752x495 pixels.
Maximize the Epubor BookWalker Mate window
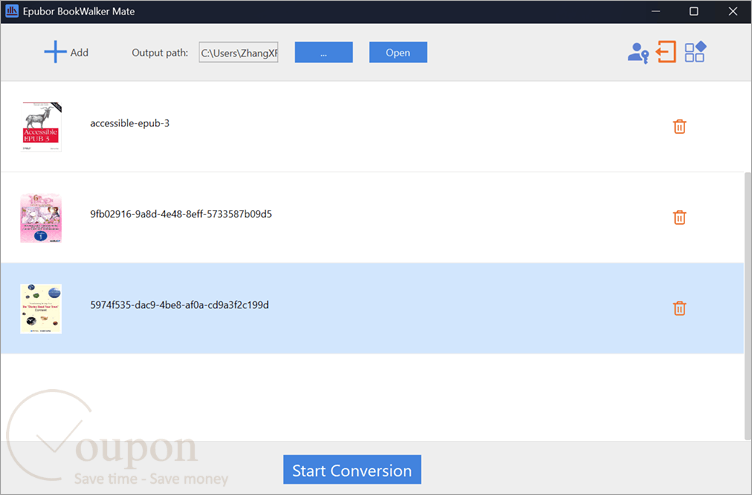point(693,11)
